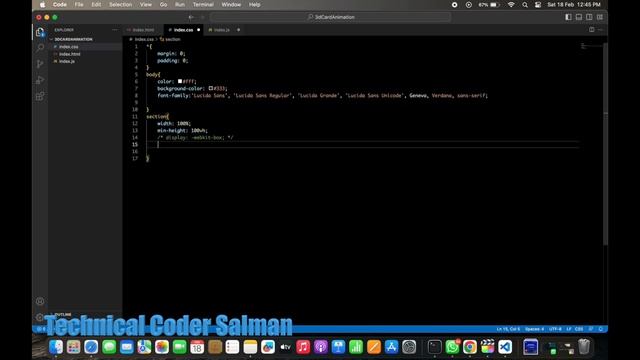Open the #333 color swatch picker
This screenshot has height=360, width=640.
click(211, 88)
